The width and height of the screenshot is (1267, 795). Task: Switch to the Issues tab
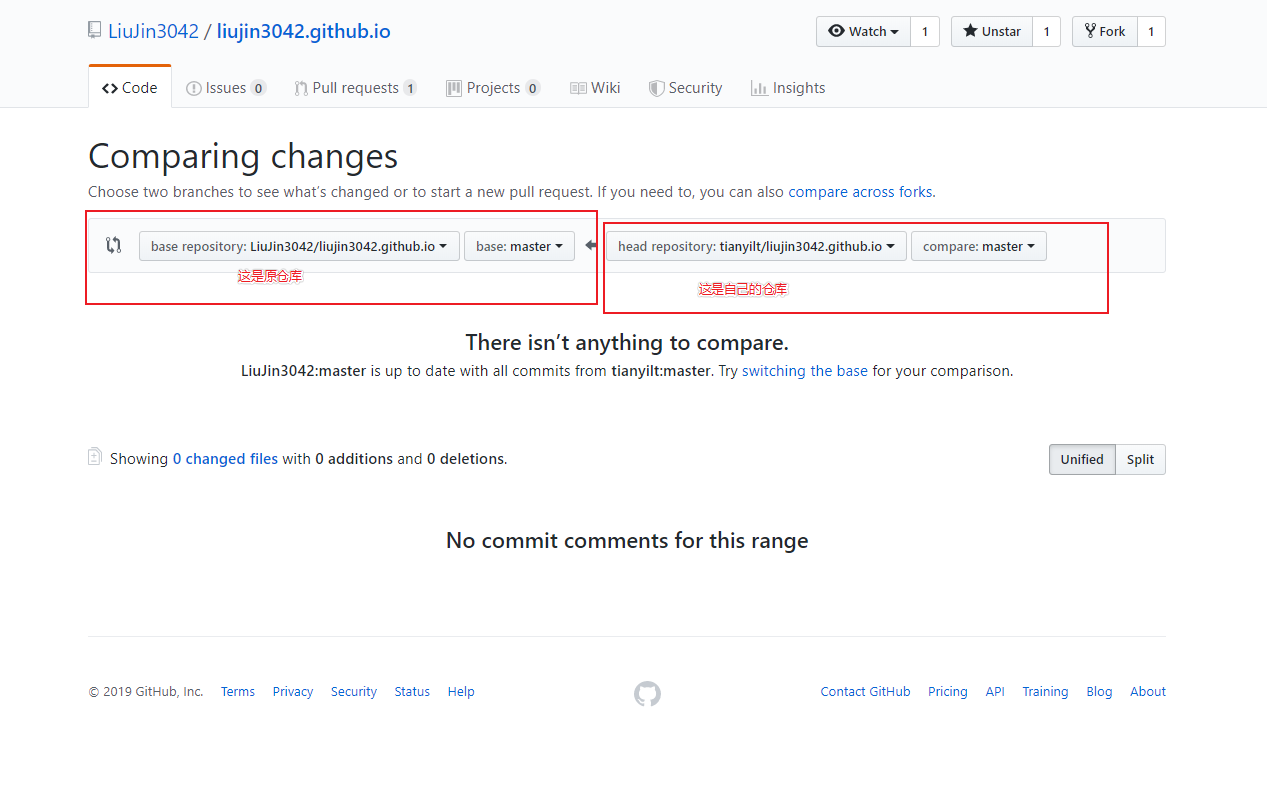pos(226,88)
